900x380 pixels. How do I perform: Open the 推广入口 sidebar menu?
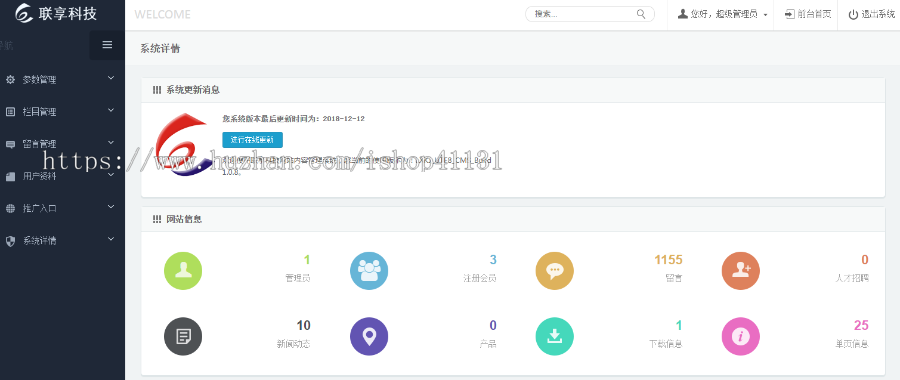click(62, 208)
